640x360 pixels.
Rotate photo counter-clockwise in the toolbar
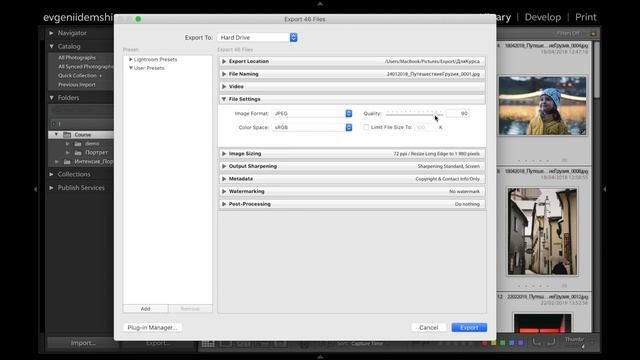click(x=536, y=342)
